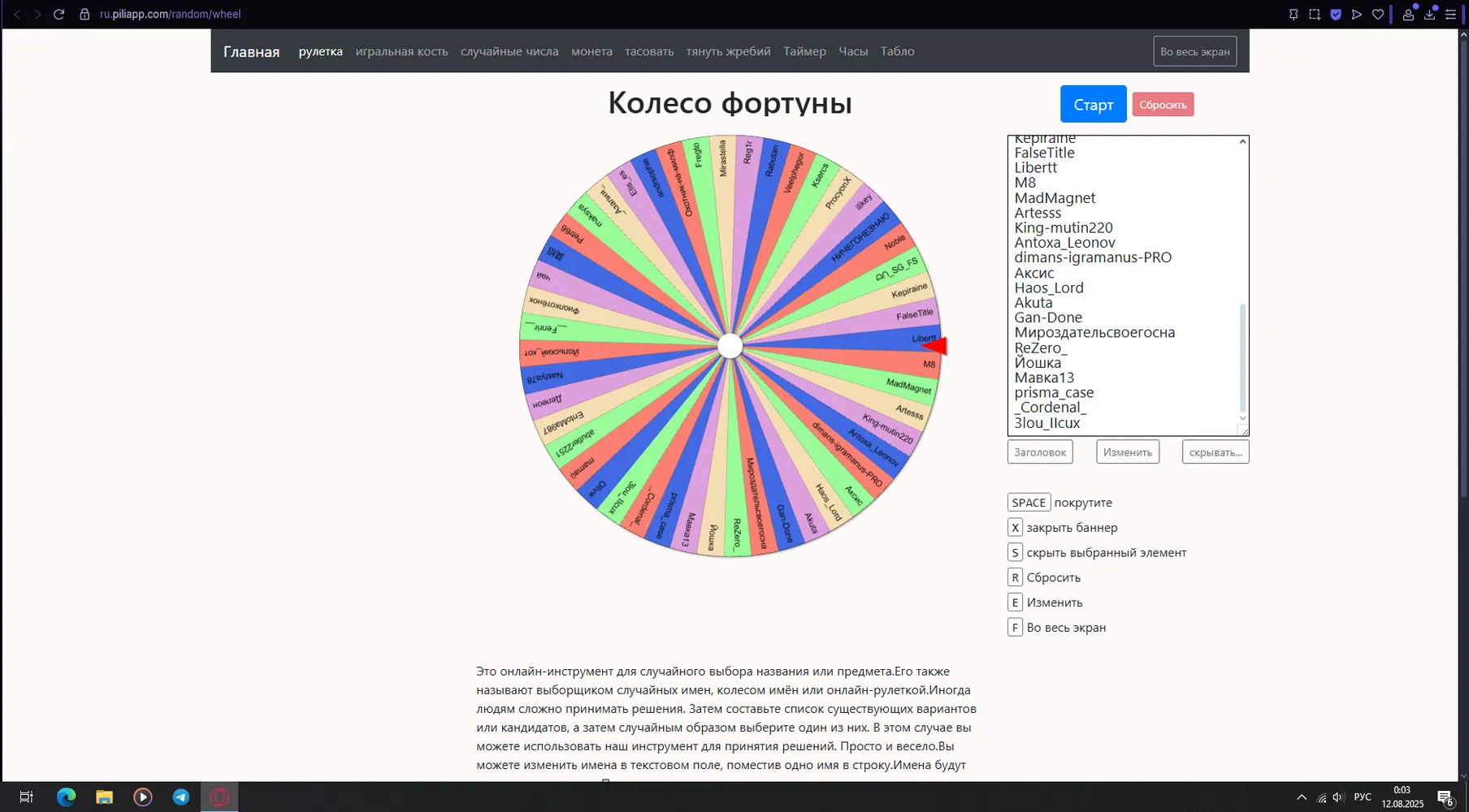This screenshot has height=812, width=1469.
Task: Click the скрывать... button
Action: [1215, 452]
